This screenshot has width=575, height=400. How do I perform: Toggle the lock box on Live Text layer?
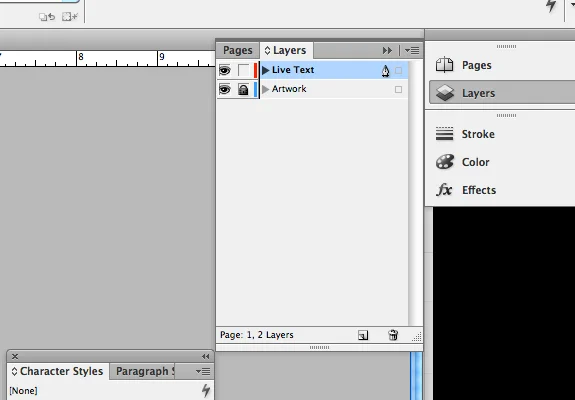243,70
